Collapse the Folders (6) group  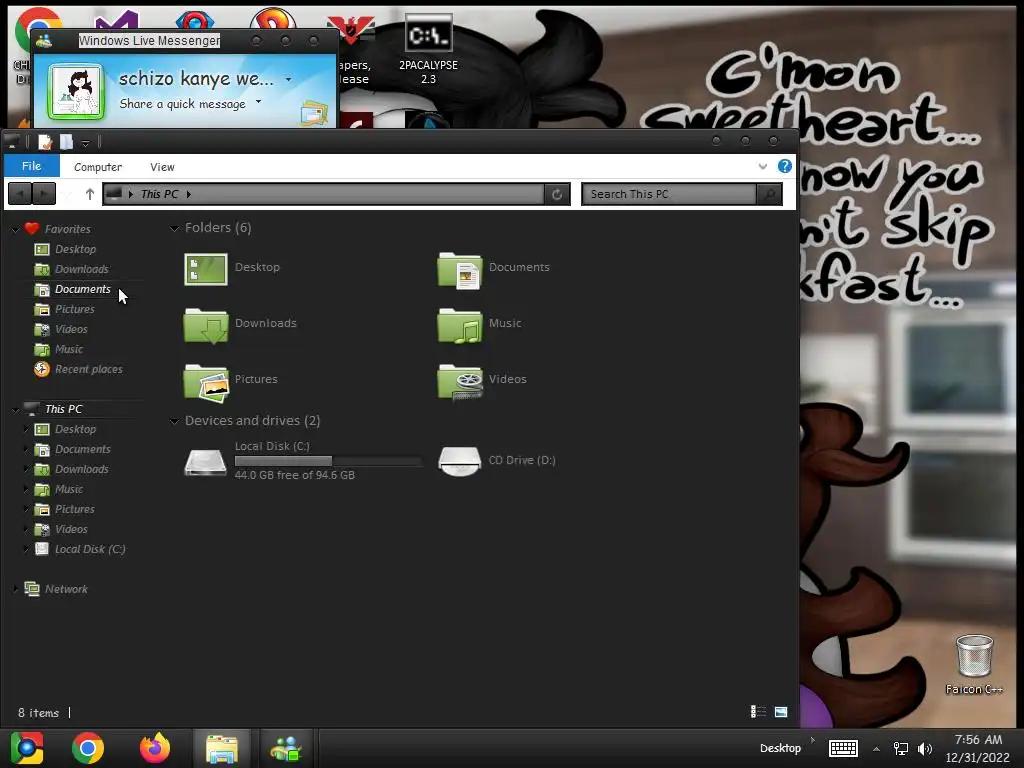click(x=174, y=228)
